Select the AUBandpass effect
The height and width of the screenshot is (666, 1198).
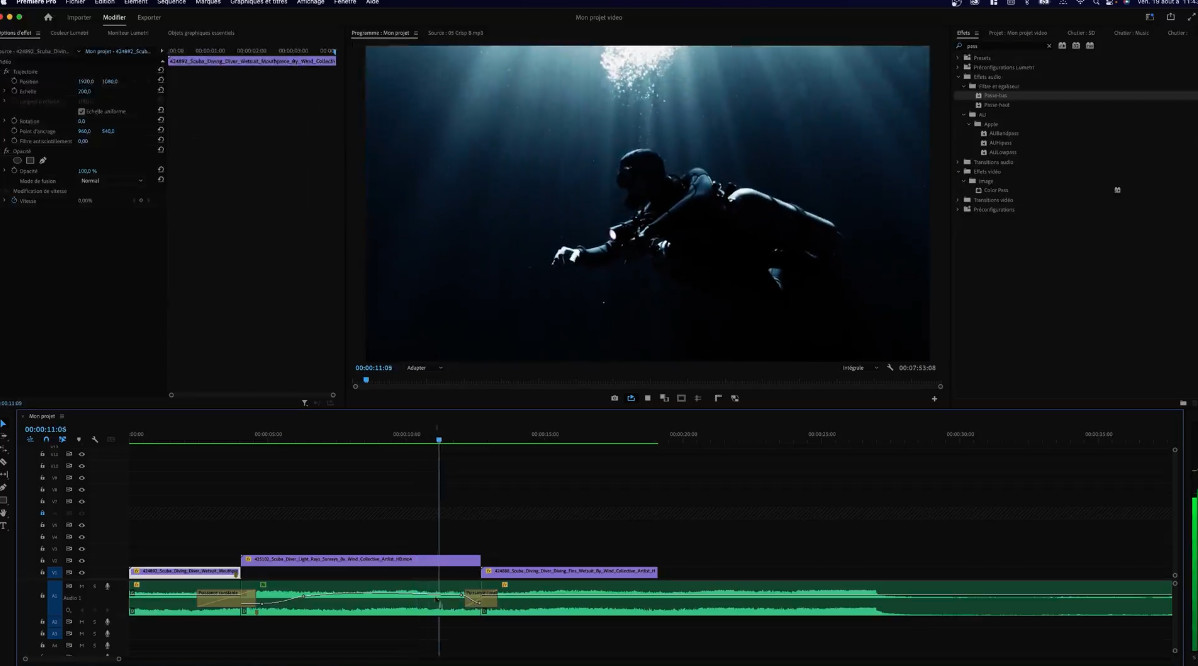pos(1003,134)
